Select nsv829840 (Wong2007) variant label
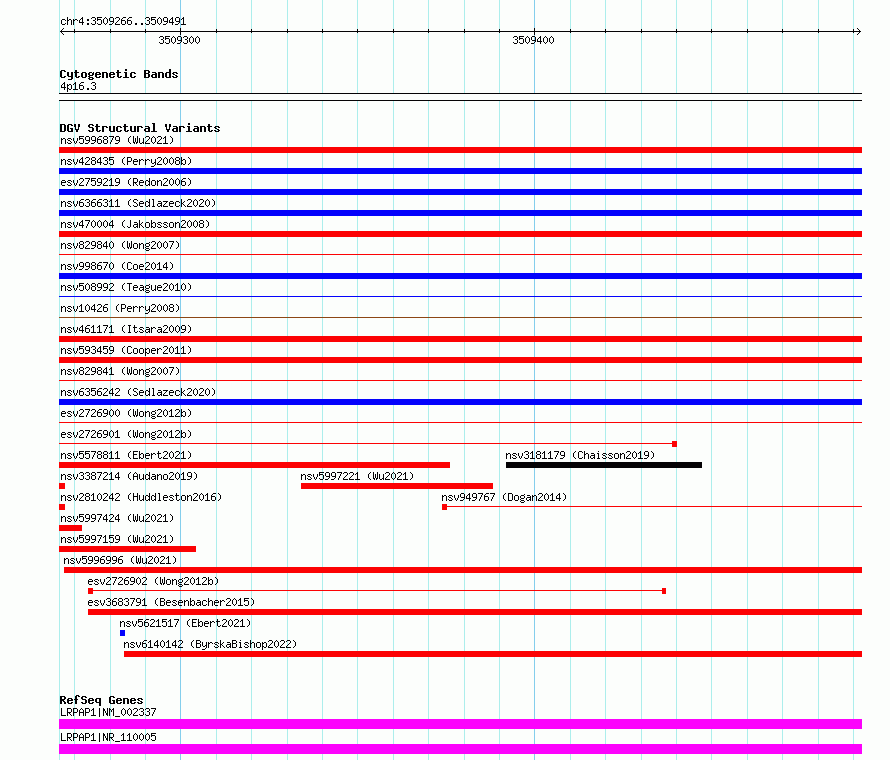Viewport: 890px width, 760px height. pos(120,245)
